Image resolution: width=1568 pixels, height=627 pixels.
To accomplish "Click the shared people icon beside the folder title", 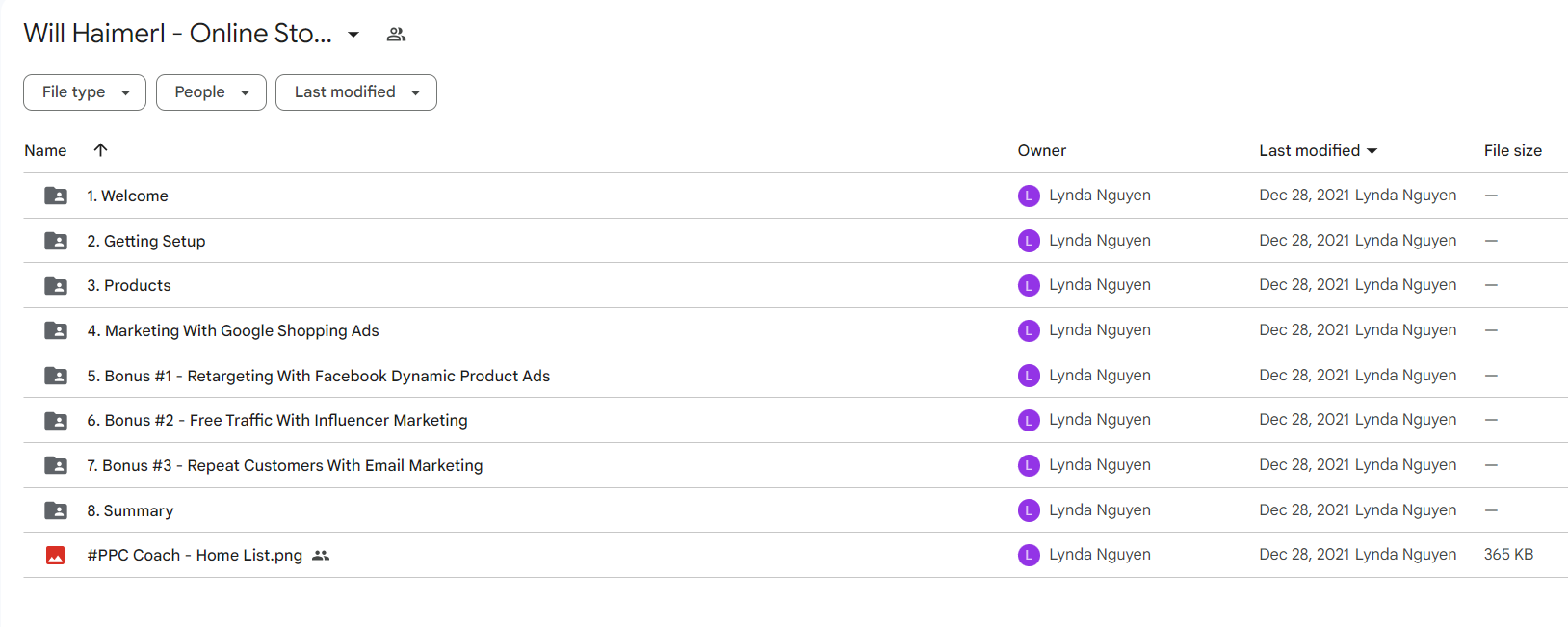I will pyautogui.click(x=396, y=35).
